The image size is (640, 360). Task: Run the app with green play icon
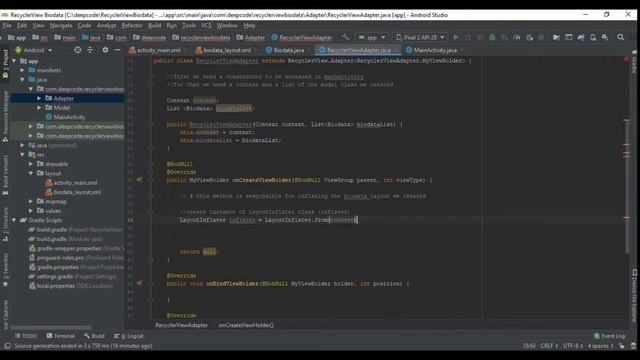click(x=456, y=37)
